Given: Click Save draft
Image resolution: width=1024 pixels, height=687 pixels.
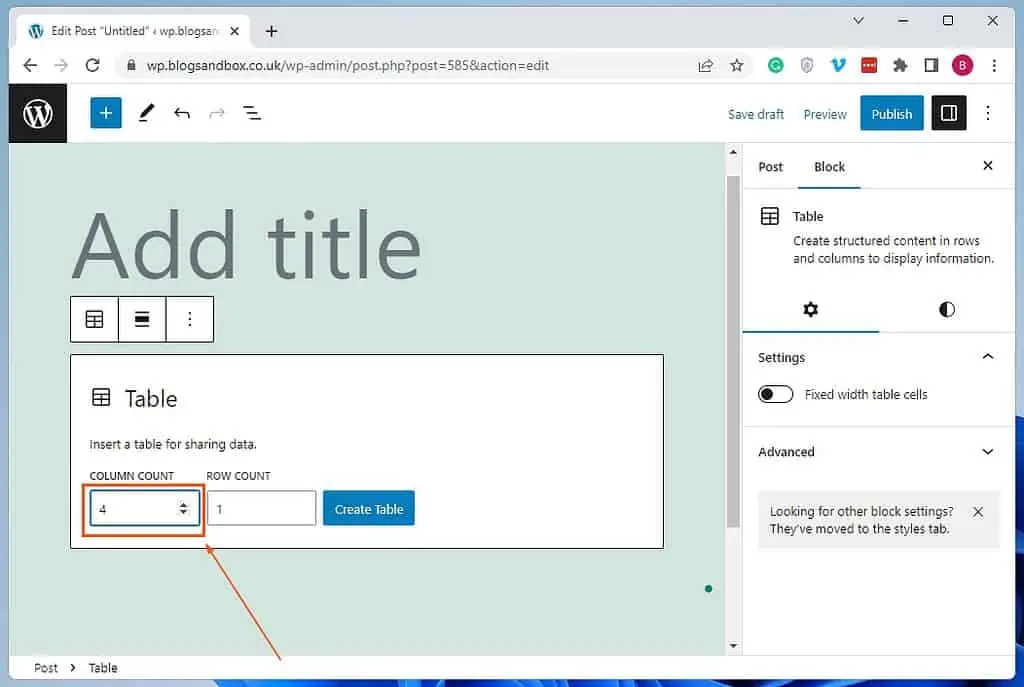Looking at the screenshot, I should coord(756,114).
